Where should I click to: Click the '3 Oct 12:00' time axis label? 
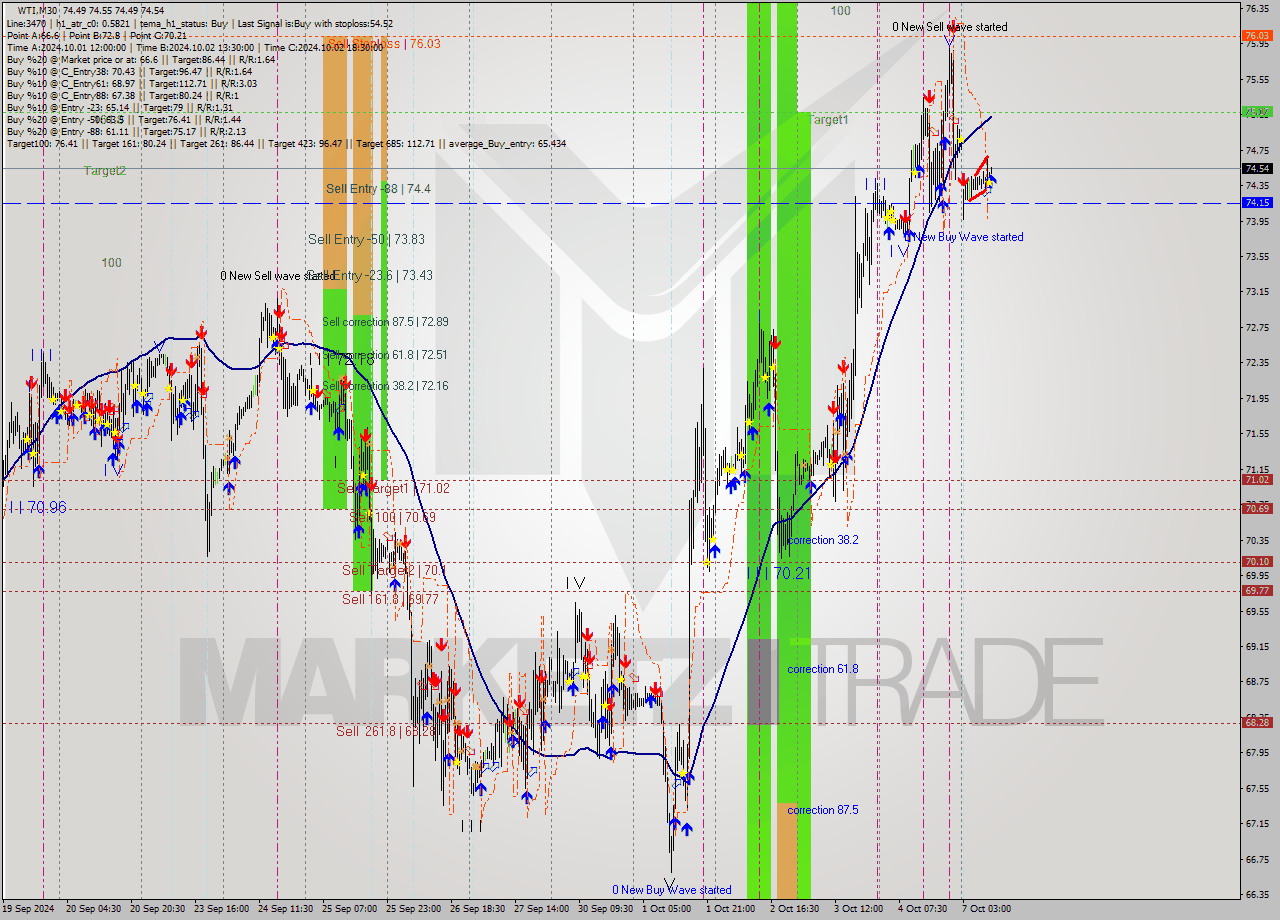(x=859, y=909)
